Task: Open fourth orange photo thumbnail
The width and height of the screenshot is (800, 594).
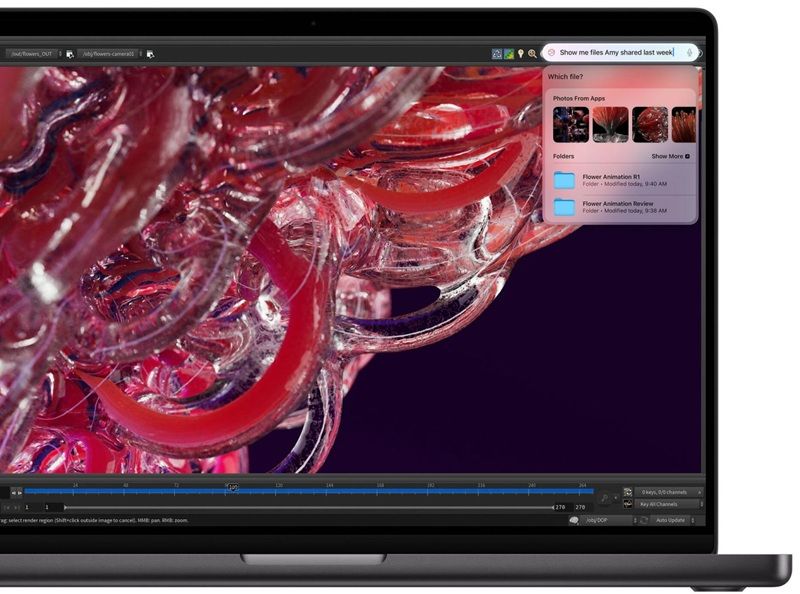Action: click(684, 125)
